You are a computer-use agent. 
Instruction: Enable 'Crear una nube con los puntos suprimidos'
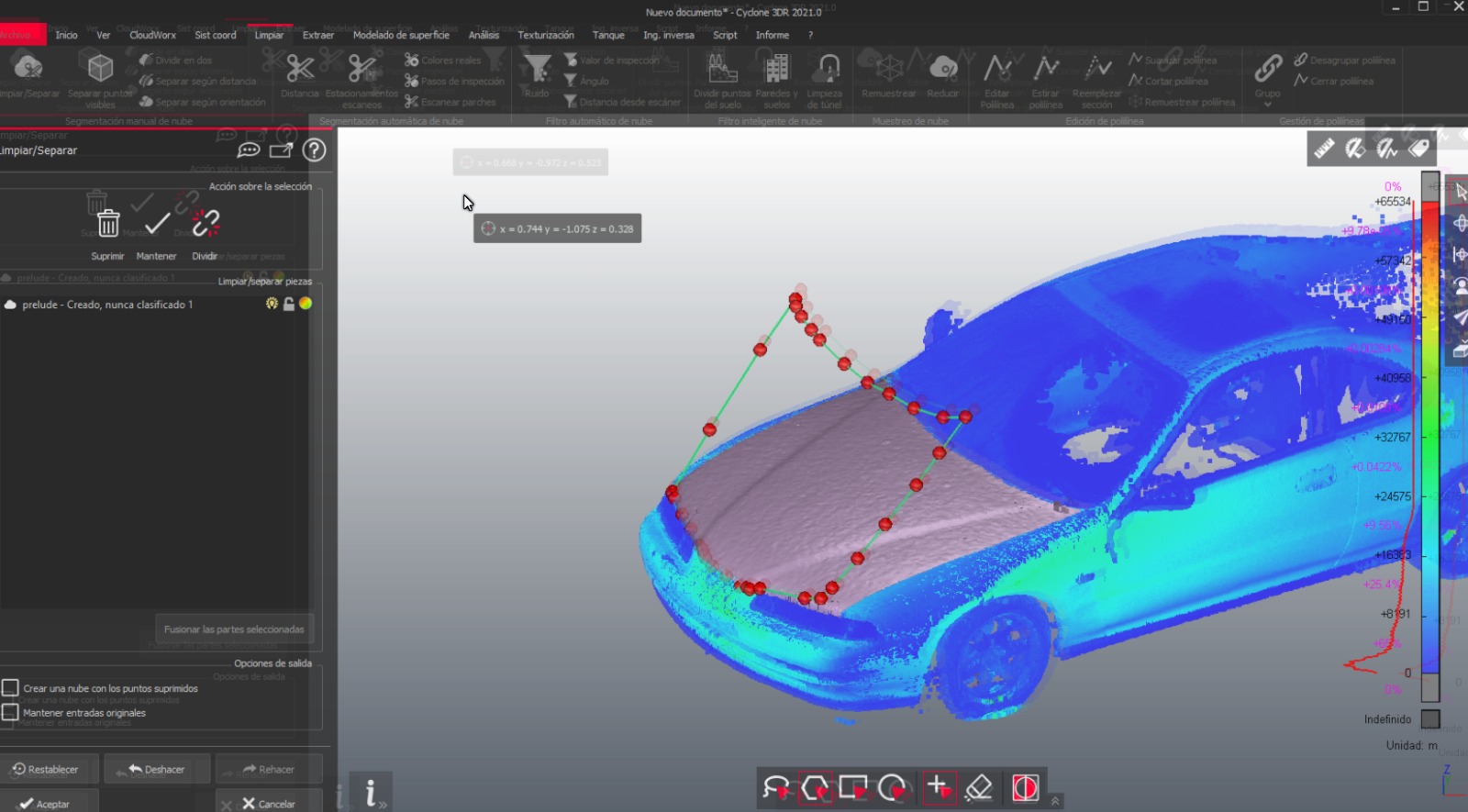pos(11,688)
